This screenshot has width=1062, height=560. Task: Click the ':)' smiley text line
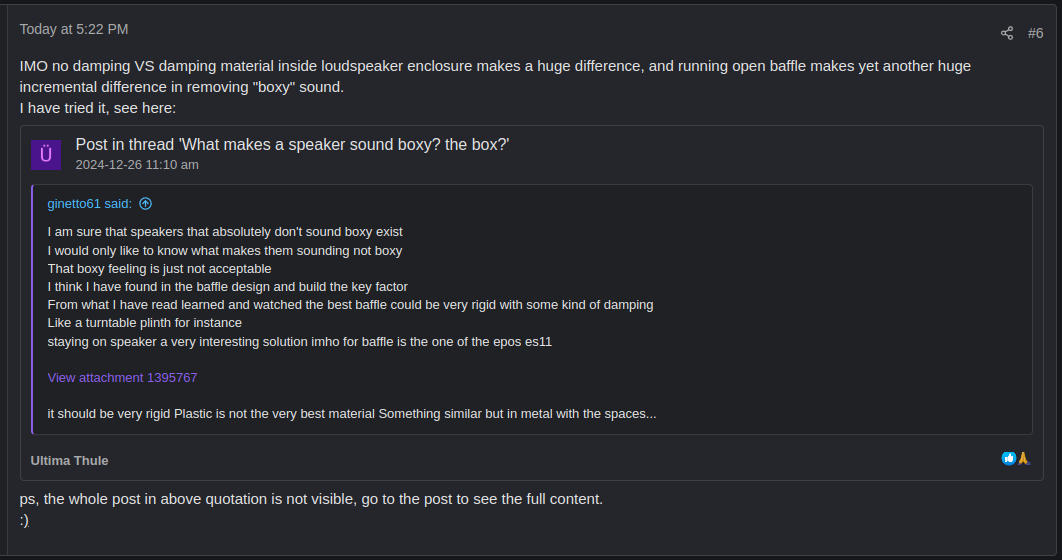point(24,521)
